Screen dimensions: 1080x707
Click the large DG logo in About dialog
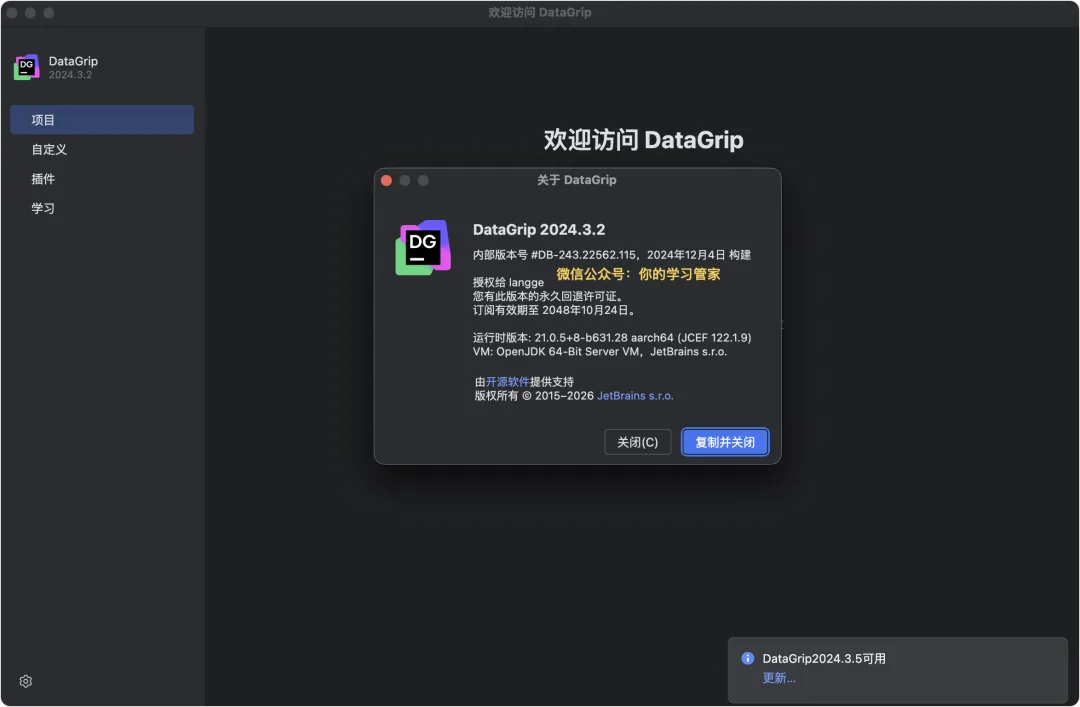coord(423,247)
